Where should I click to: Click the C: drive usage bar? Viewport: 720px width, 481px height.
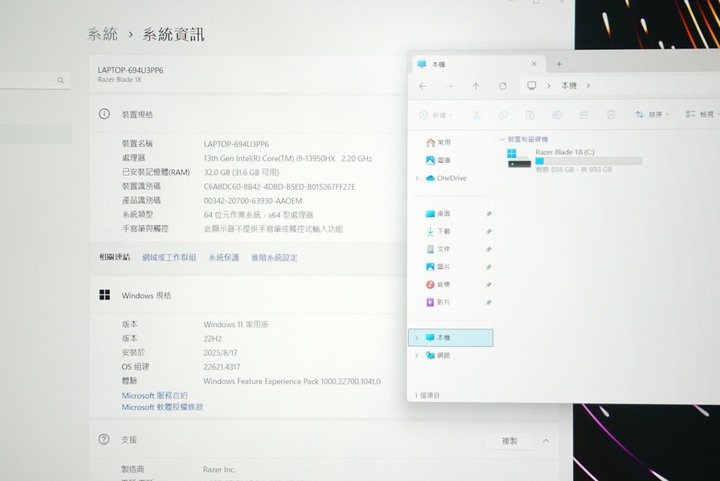tap(589, 161)
